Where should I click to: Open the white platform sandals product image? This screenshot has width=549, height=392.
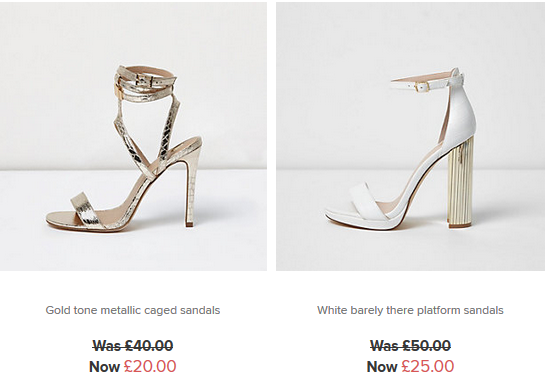pyautogui.click(x=410, y=136)
